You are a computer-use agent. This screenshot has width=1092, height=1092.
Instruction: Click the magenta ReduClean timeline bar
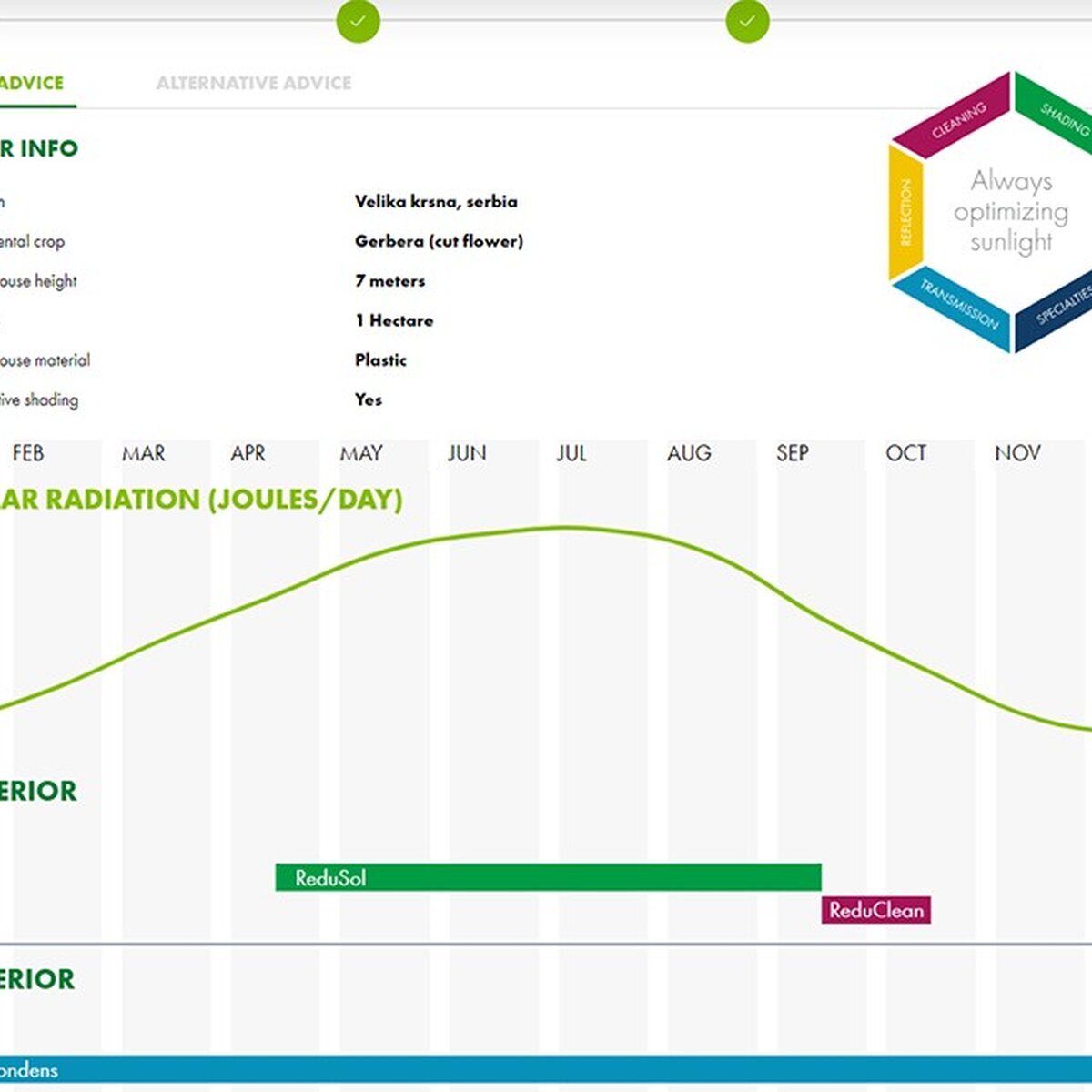point(876,910)
